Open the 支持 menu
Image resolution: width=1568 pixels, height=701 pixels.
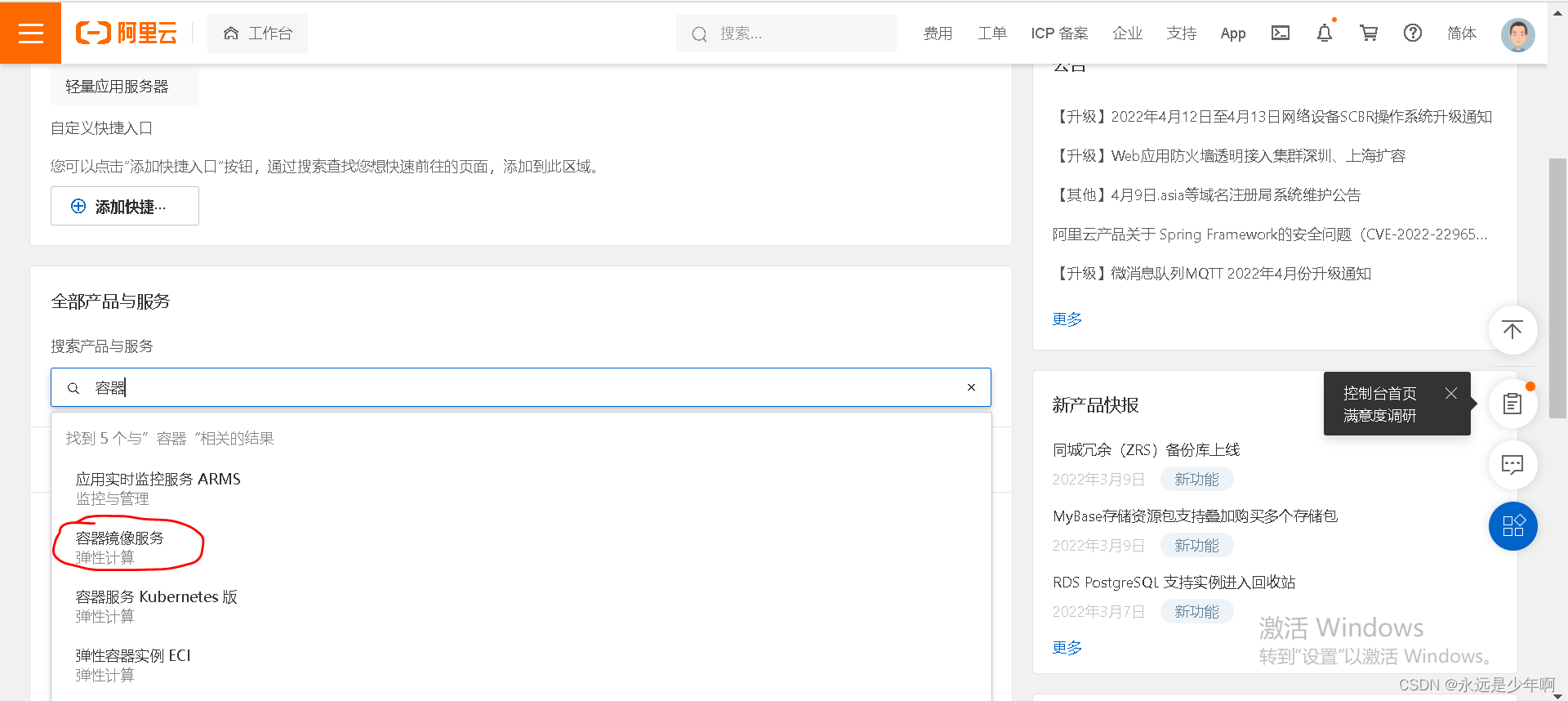click(x=1181, y=33)
